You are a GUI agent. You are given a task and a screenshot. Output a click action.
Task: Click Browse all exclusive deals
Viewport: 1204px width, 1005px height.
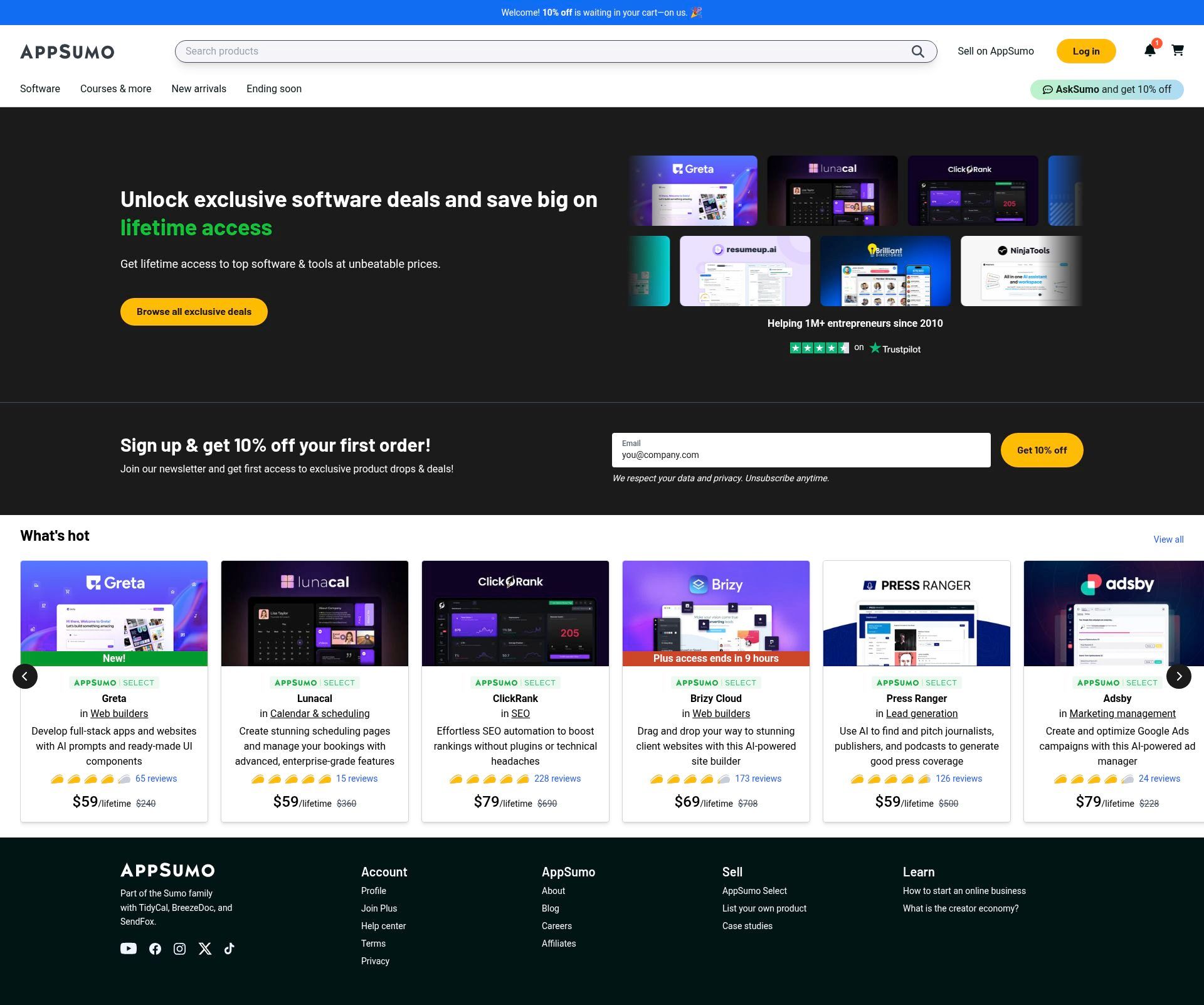194,312
